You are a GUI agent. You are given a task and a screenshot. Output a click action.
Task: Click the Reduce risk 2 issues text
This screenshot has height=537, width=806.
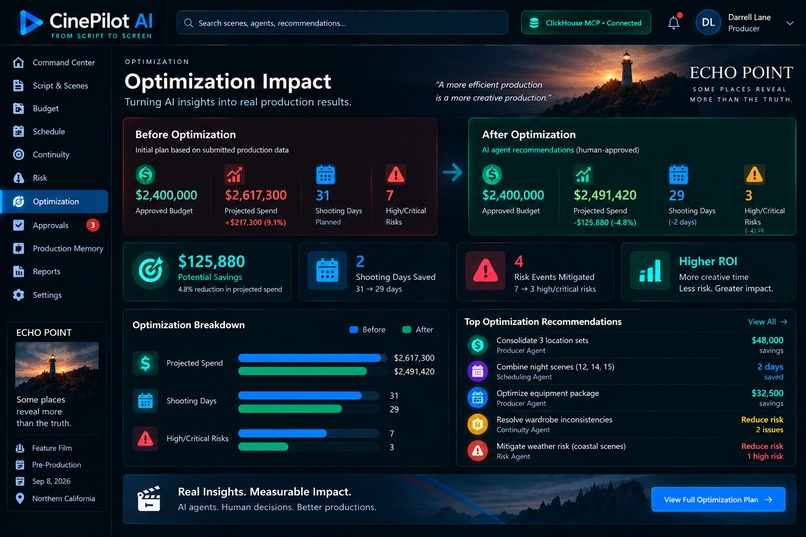(x=762, y=424)
